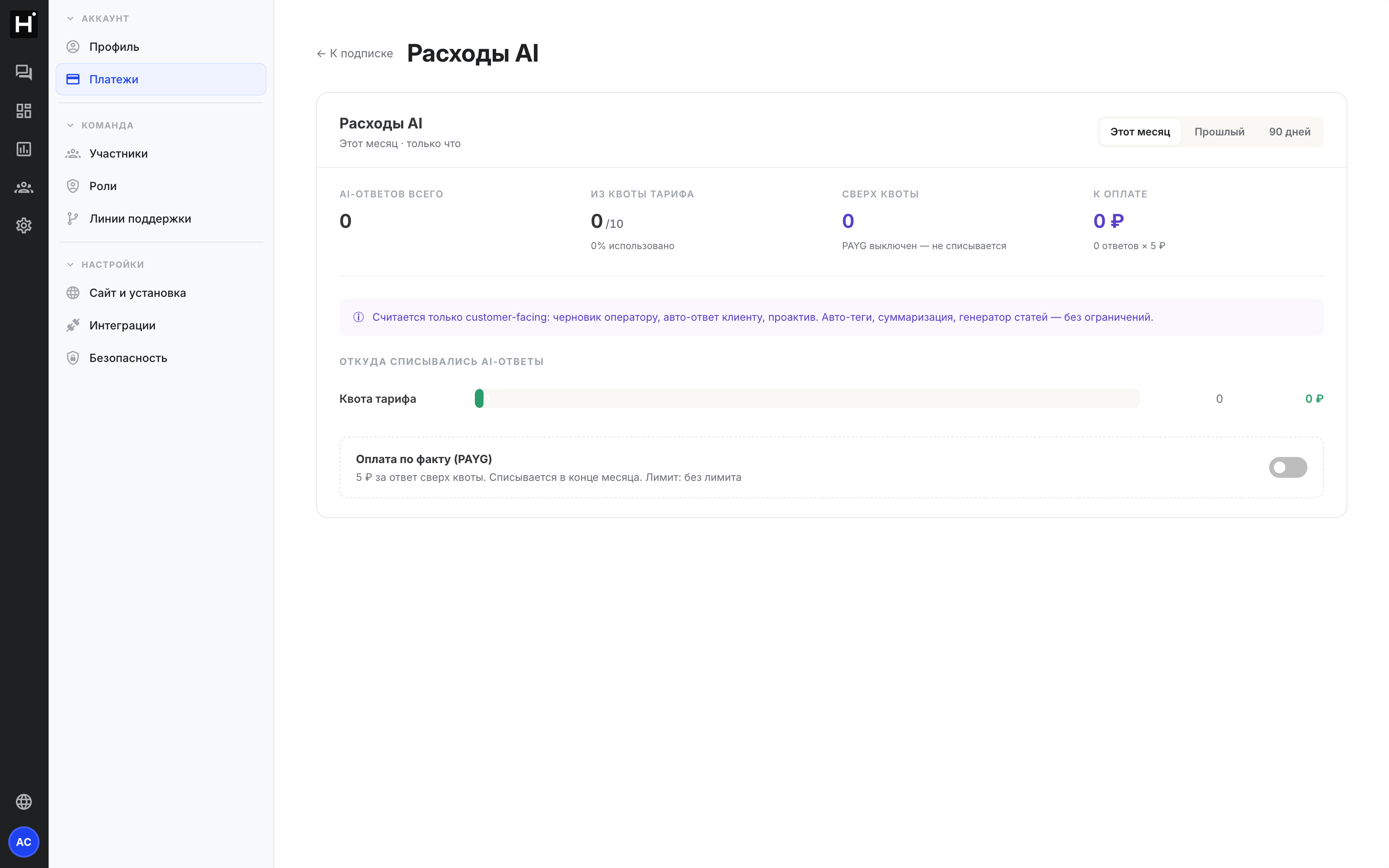Click the H logo icon
This screenshot has height=868, width=1389.
point(23,24)
